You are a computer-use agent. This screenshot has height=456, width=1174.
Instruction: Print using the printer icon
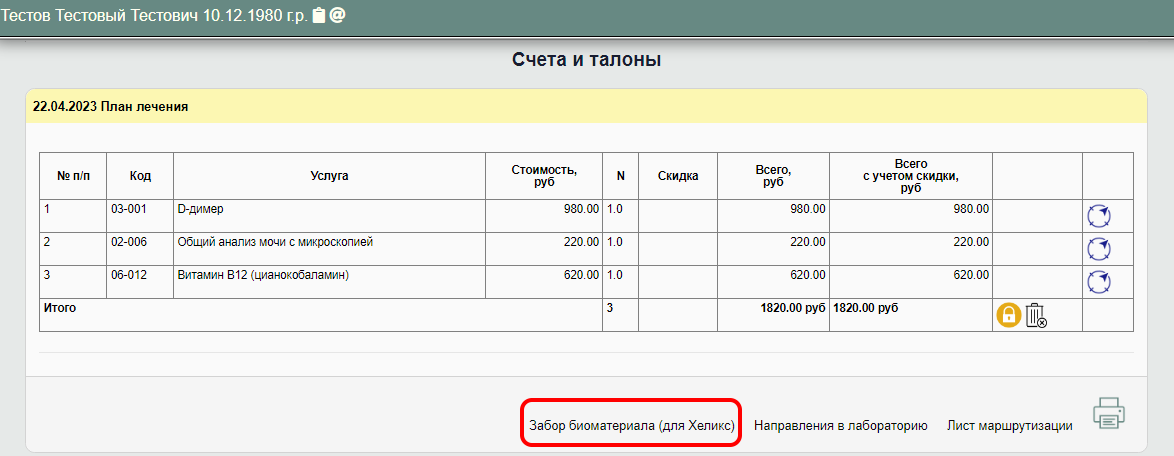1108,413
